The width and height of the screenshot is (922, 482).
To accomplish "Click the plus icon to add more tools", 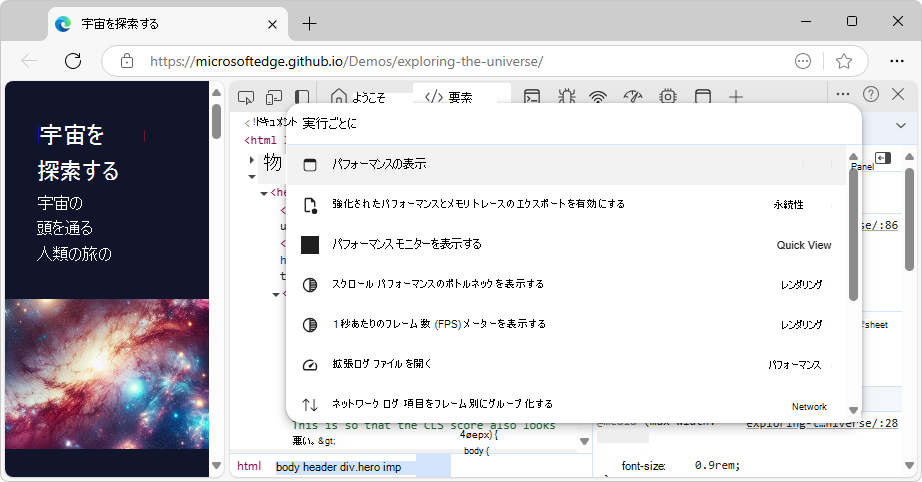I will coord(736,97).
